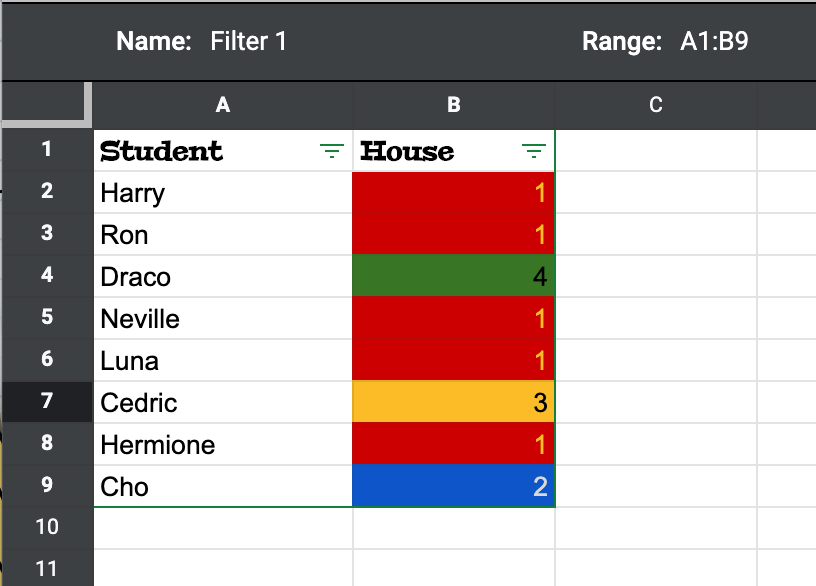
Task: Click Ron's red House cell
Action: [x=454, y=234]
